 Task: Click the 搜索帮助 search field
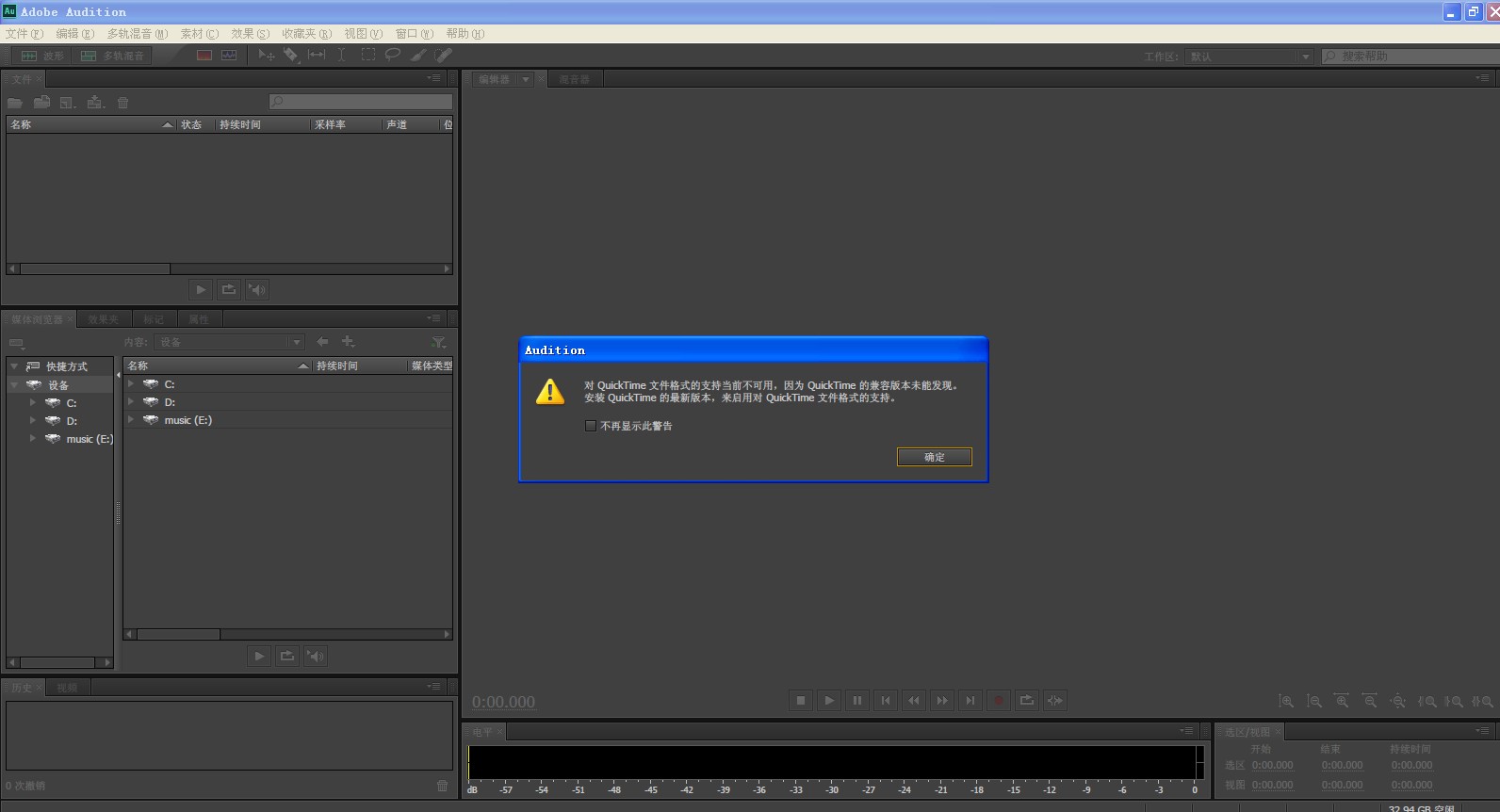(1410, 57)
